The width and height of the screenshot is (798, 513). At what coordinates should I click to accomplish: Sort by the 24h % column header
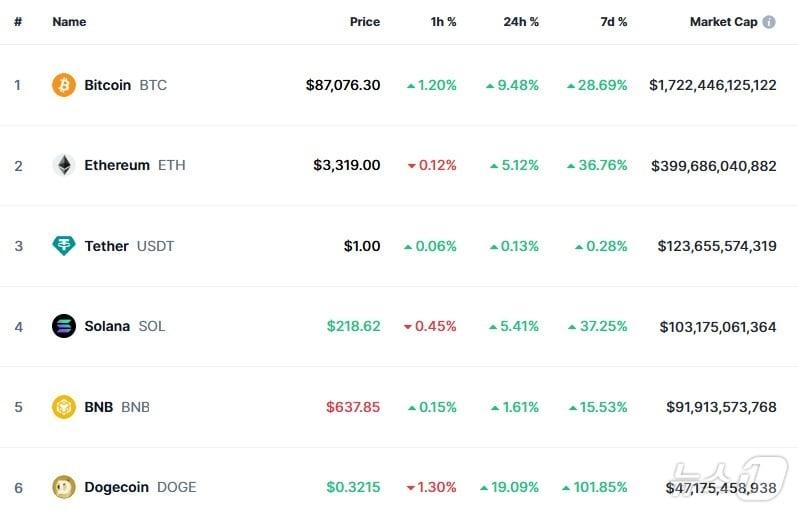(520, 22)
